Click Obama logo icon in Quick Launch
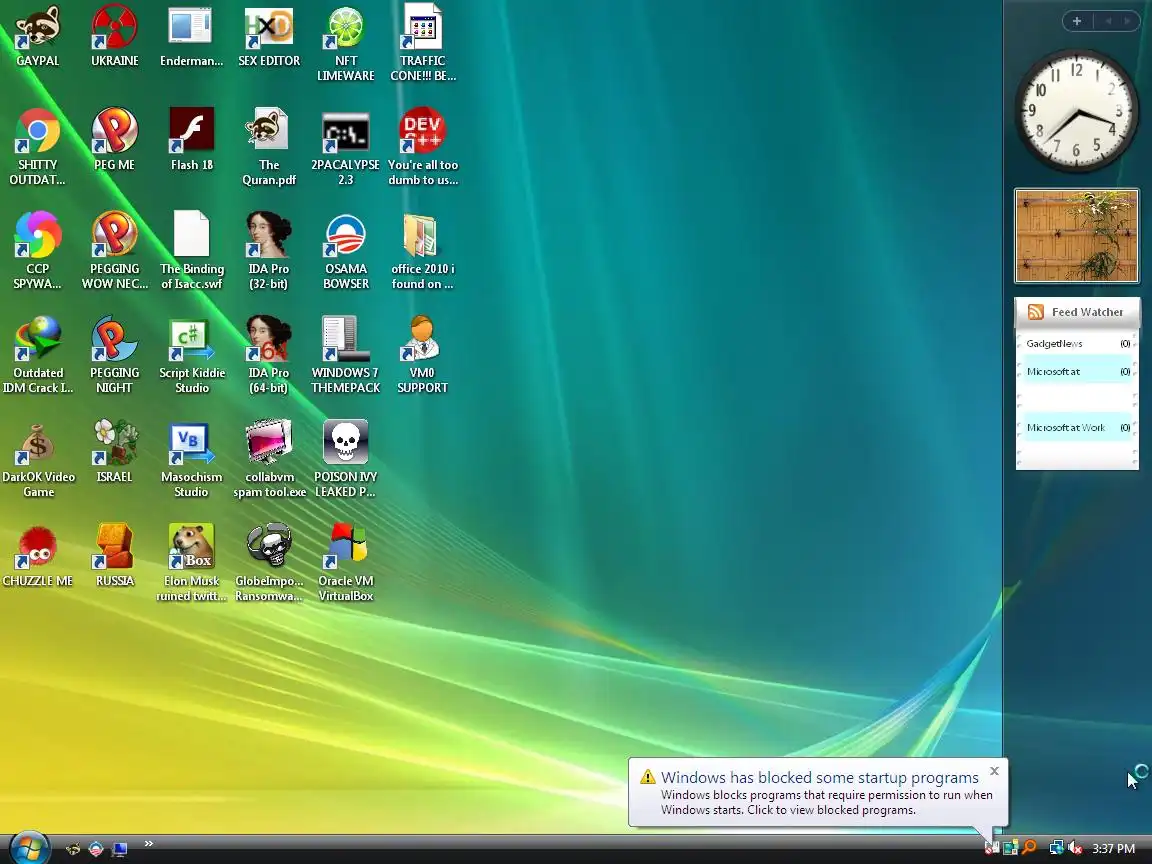The image size is (1152, 864). coord(96,849)
